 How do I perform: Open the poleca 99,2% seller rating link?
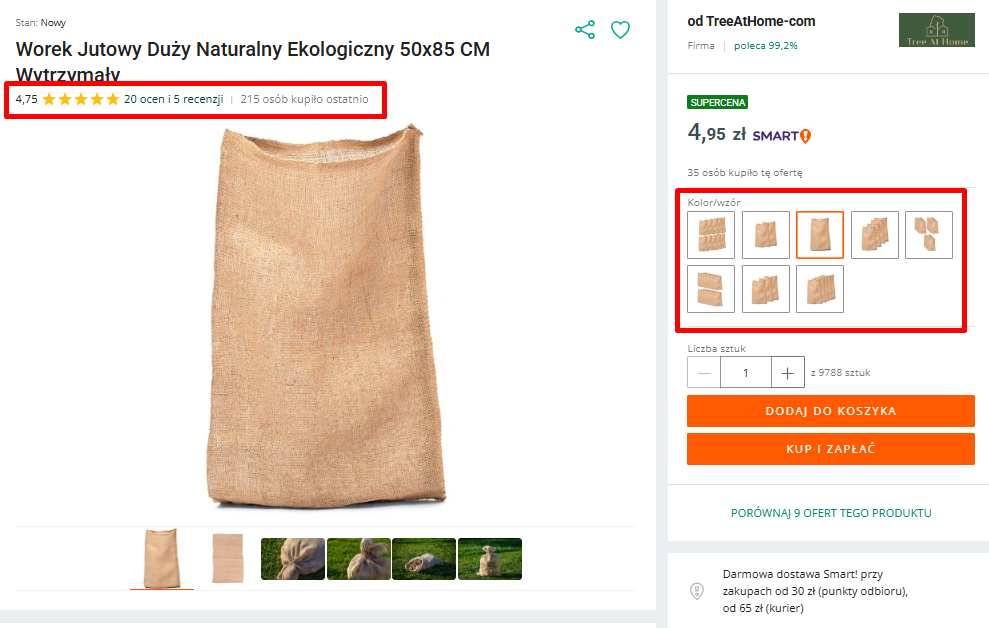(766, 46)
